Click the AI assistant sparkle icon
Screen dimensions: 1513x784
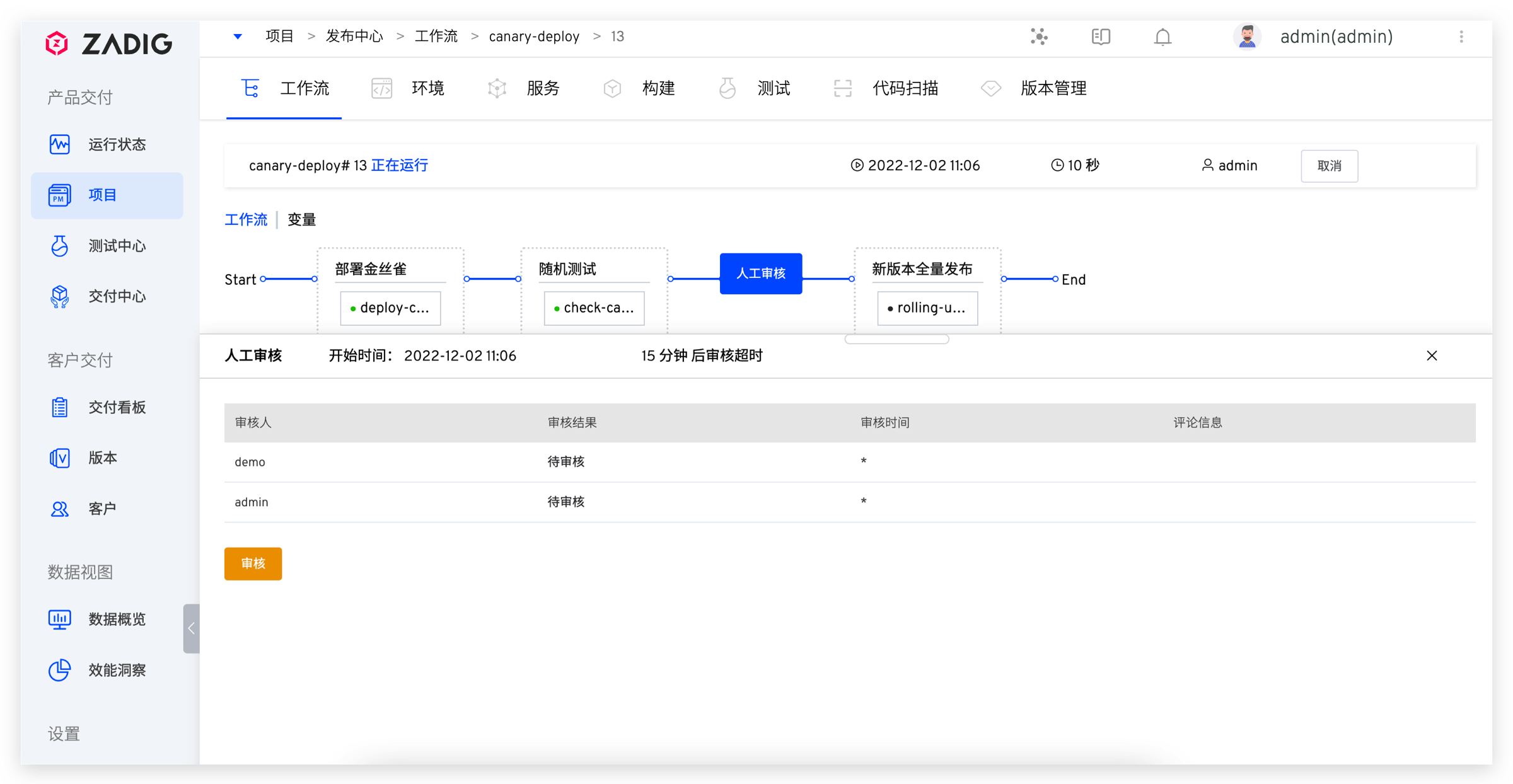pyautogui.click(x=1039, y=37)
